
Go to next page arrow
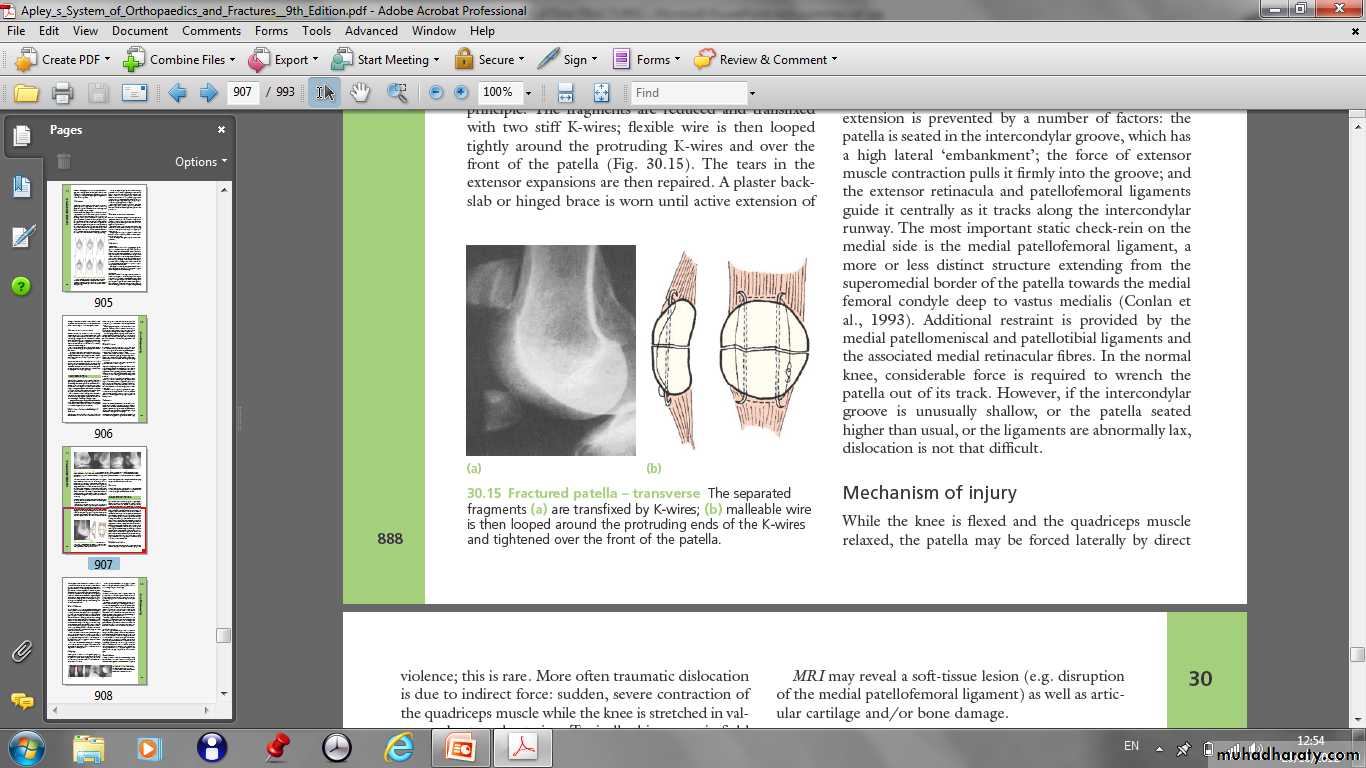click(x=209, y=93)
